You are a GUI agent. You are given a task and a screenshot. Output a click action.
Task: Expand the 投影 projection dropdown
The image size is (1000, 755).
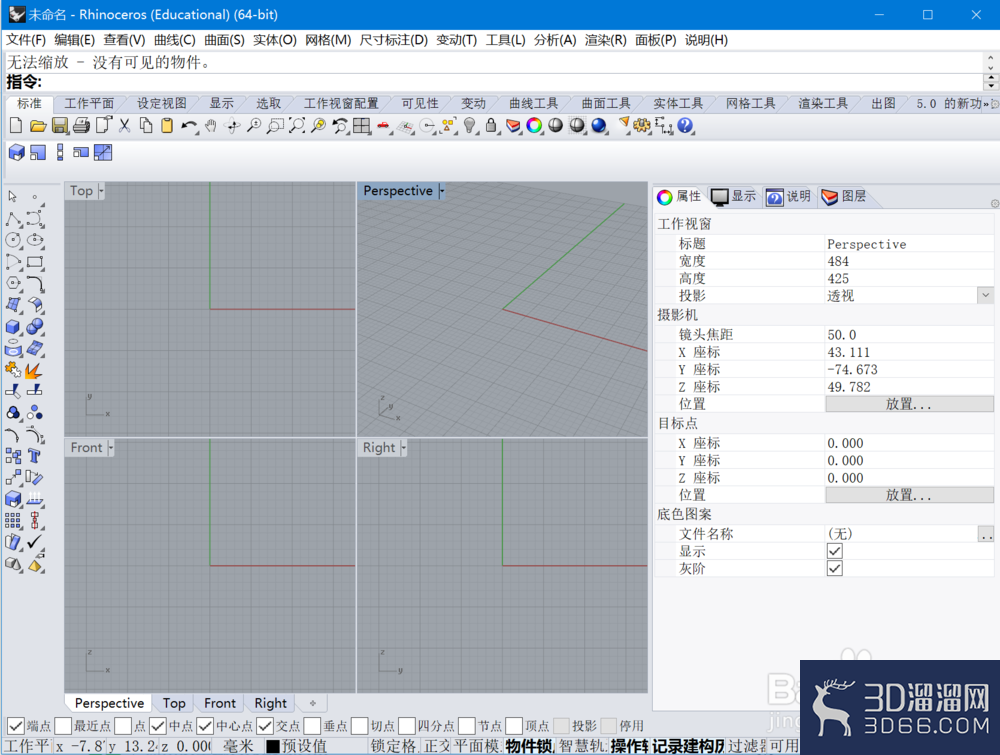click(985, 295)
